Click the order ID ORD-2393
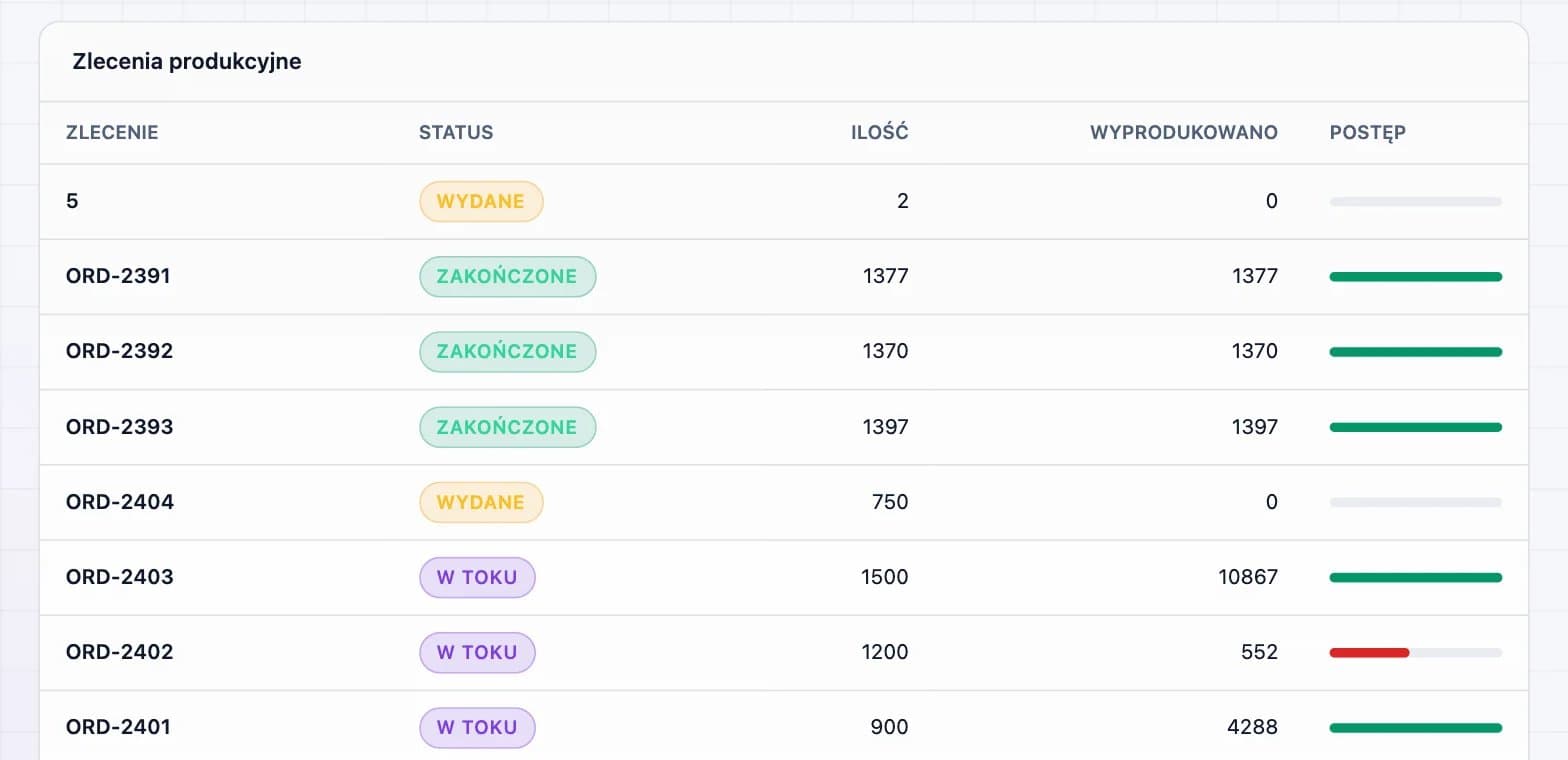The image size is (1568, 760). pyautogui.click(x=119, y=427)
